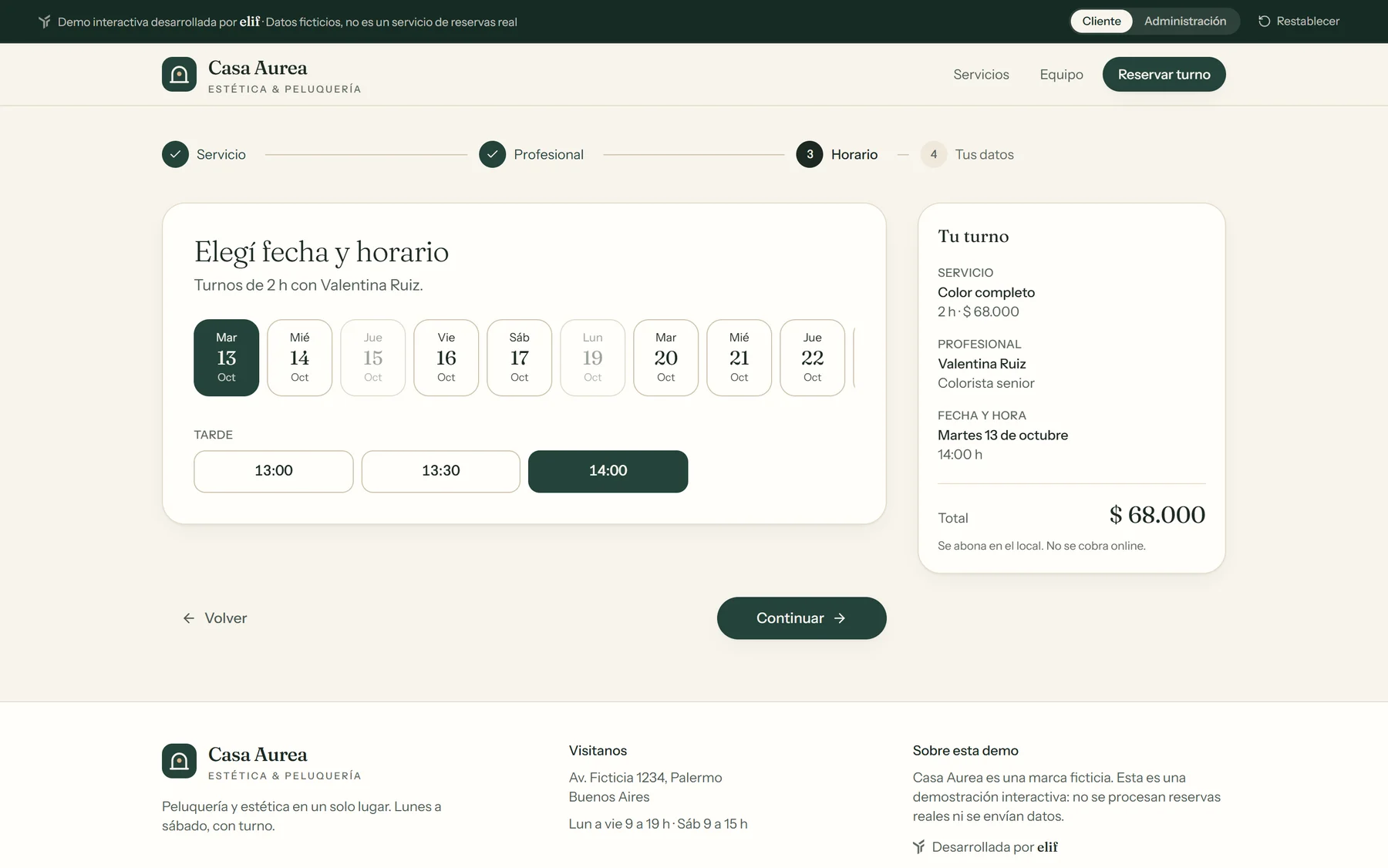
Task: Switch to Administración view
Action: (x=1185, y=21)
